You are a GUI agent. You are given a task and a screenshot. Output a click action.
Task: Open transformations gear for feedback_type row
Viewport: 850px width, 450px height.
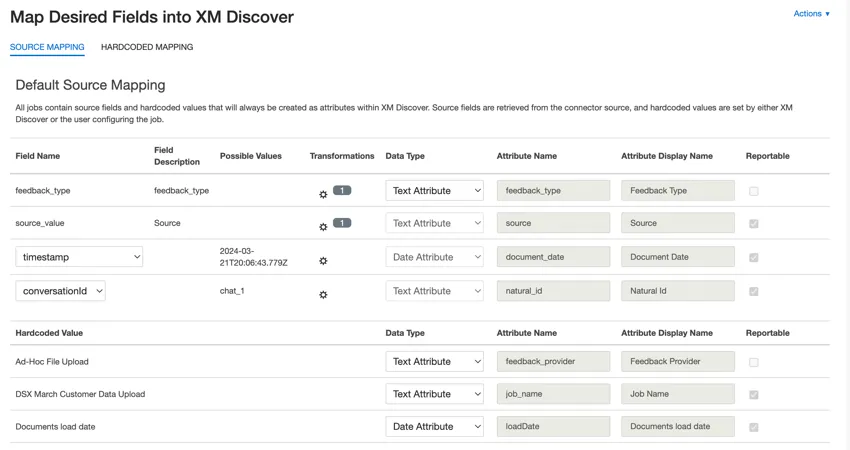tap(323, 194)
